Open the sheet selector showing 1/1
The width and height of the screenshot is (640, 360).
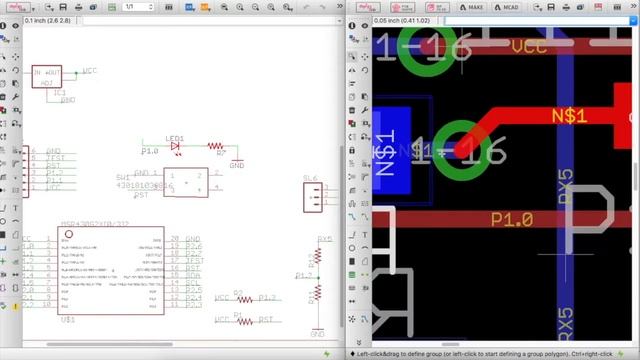coord(138,7)
